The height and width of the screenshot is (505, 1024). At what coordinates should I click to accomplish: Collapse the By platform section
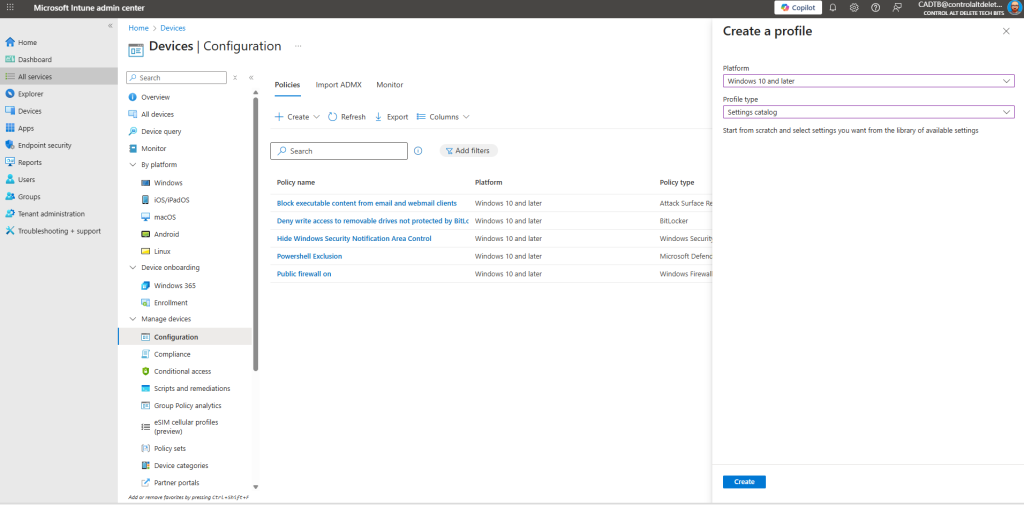[x=133, y=165]
